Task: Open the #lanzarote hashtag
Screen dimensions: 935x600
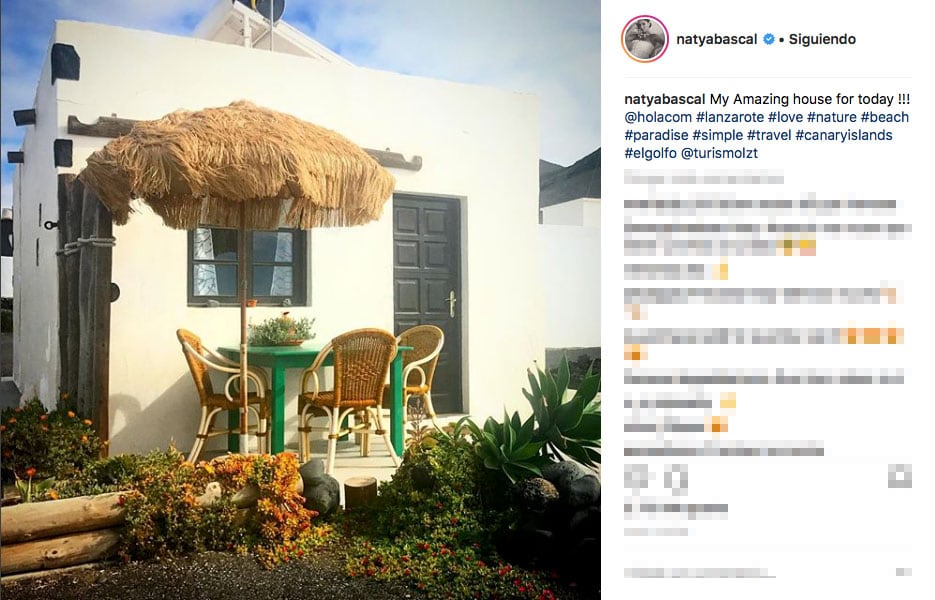Action: pyautogui.click(x=730, y=117)
